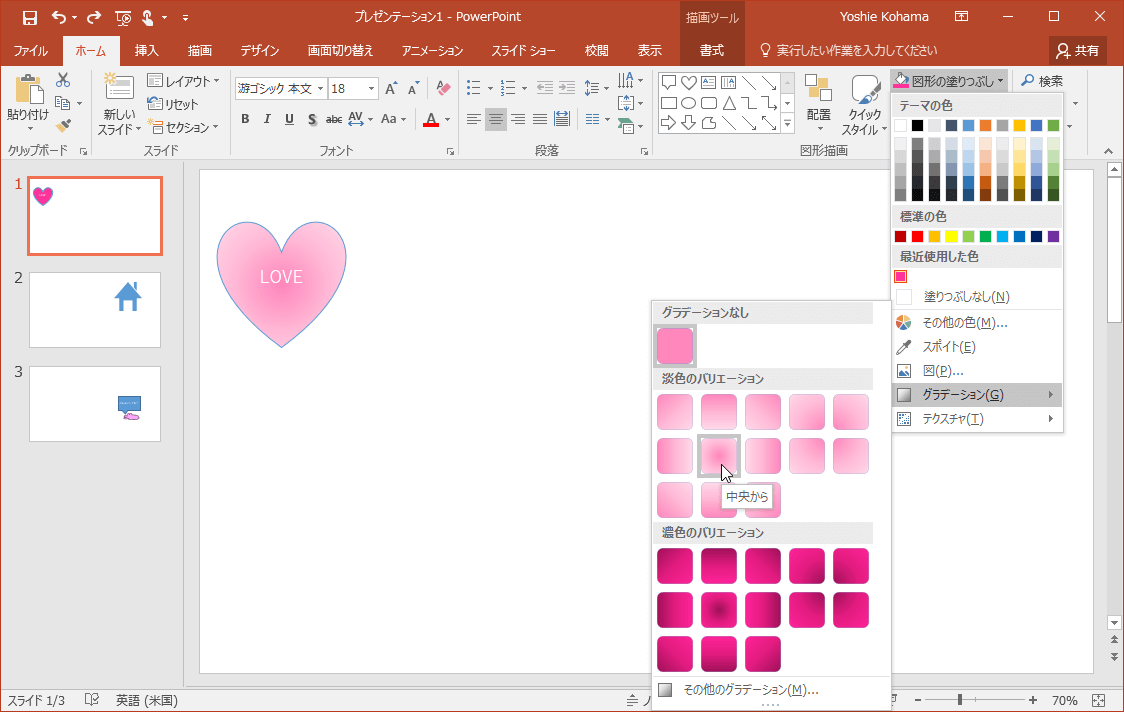Click the Save icon in title bar
Screen dimensions: 1124x712
coord(29,17)
